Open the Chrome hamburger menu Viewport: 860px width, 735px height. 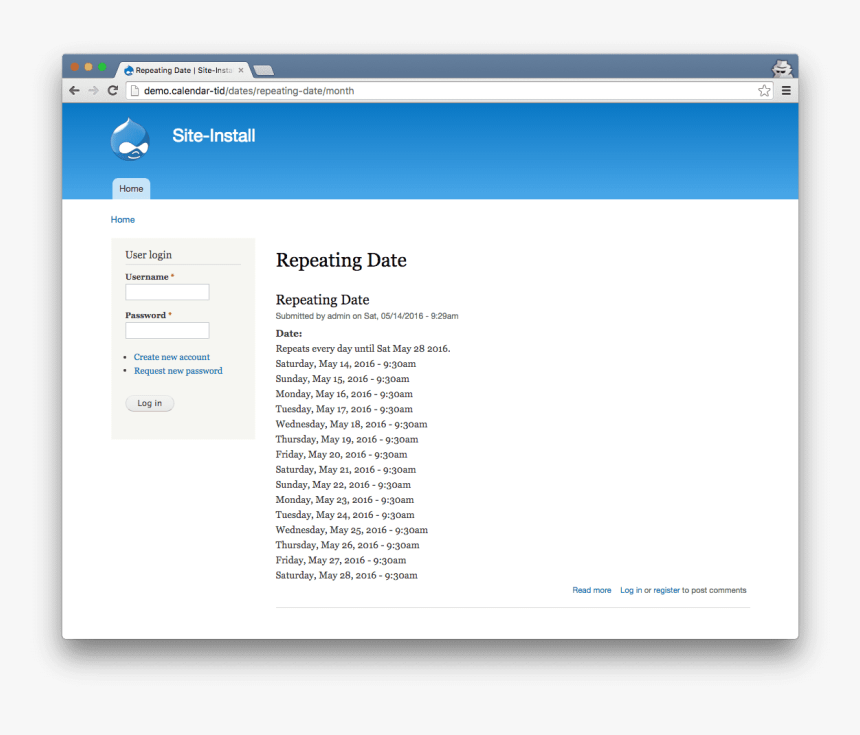point(786,91)
